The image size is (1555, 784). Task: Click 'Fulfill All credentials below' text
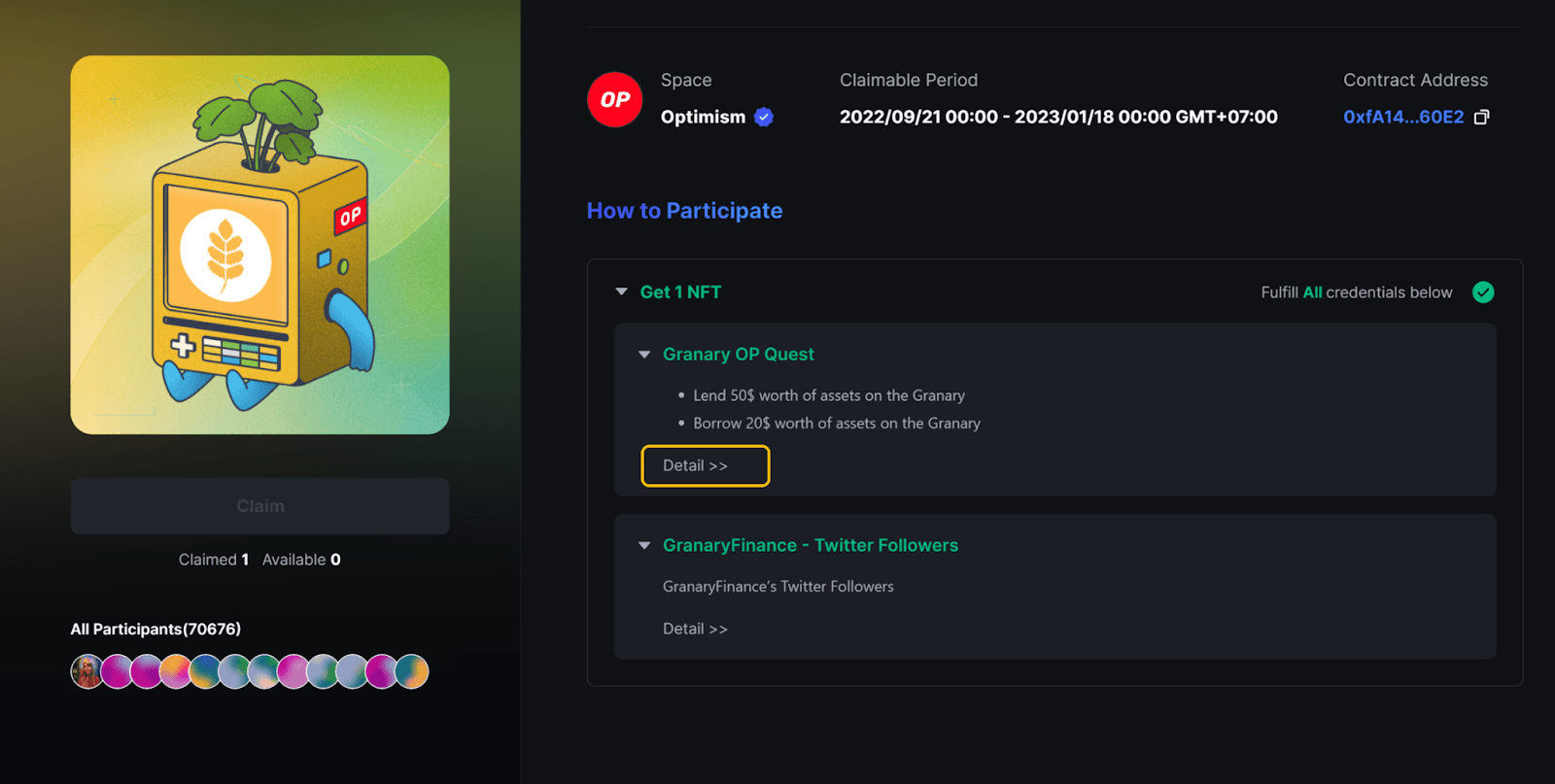[x=1357, y=292]
